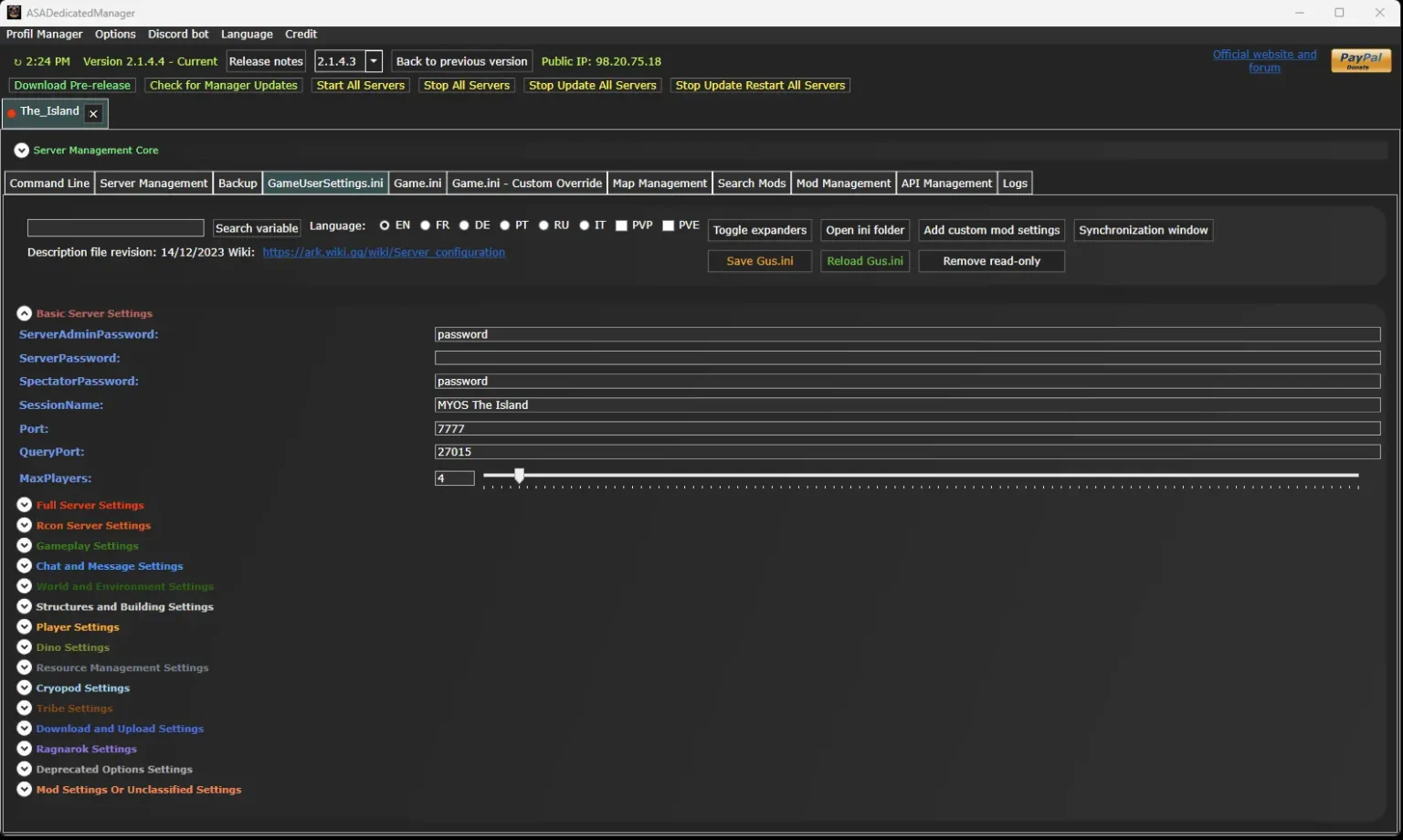Expand the Tribe Settings section
The image size is (1403, 840).
click(25, 709)
